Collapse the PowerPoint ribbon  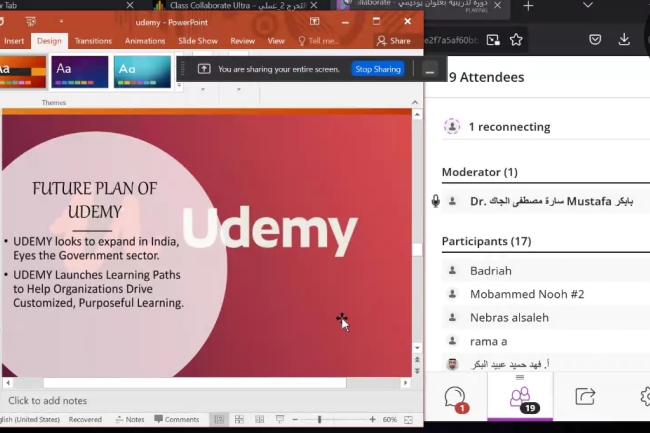click(415, 102)
